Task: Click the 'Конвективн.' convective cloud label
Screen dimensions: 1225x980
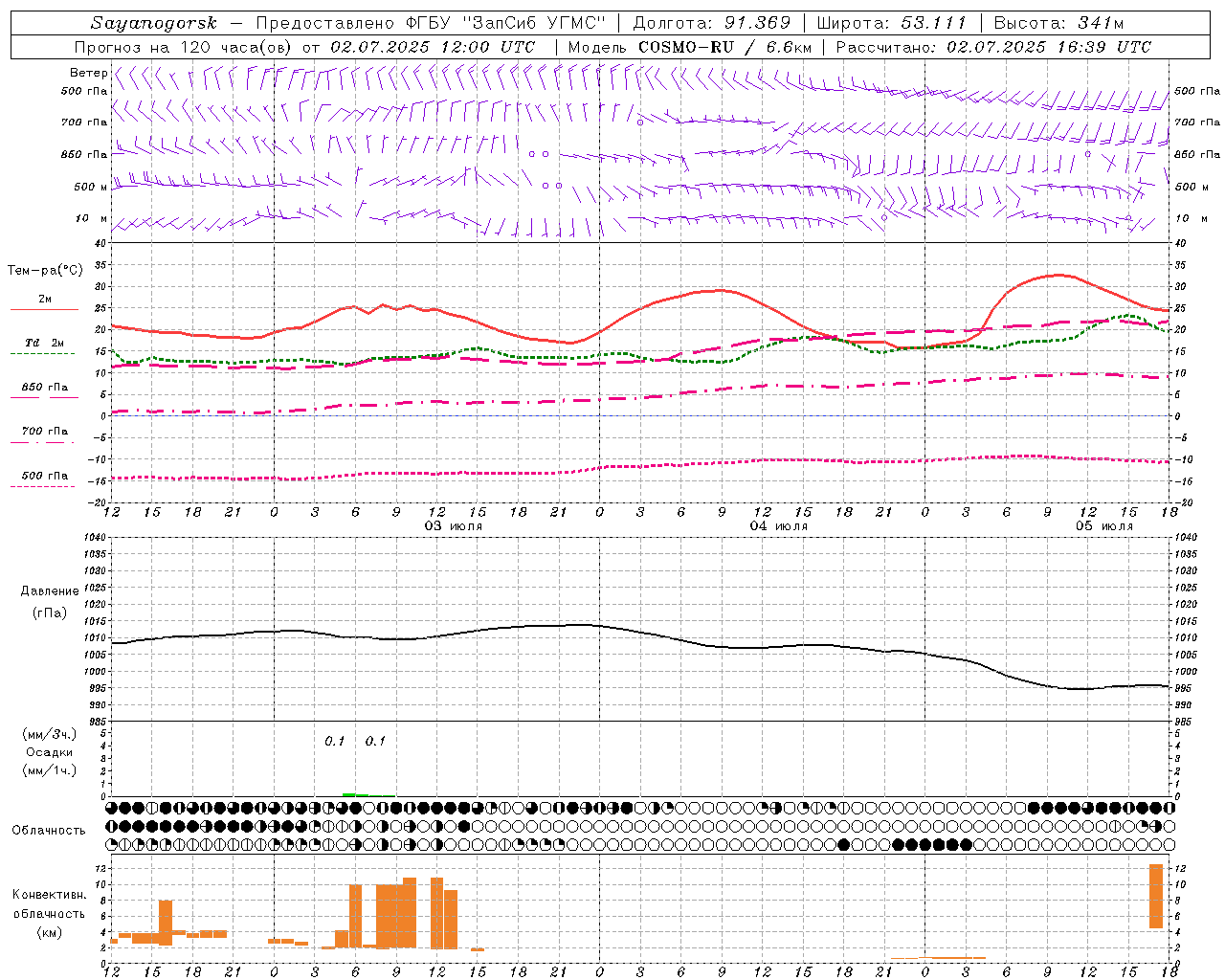Action: (x=49, y=895)
